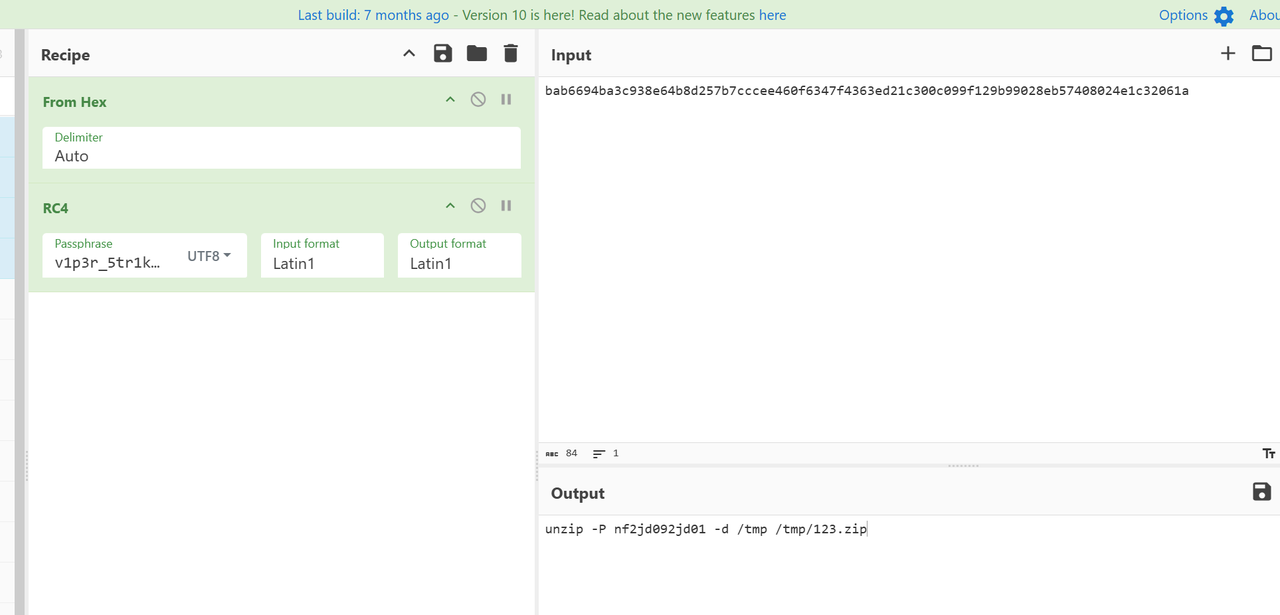Toggle input text wrap icon
The width and height of the screenshot is (1280, 615).
(x=1268, y=453)
